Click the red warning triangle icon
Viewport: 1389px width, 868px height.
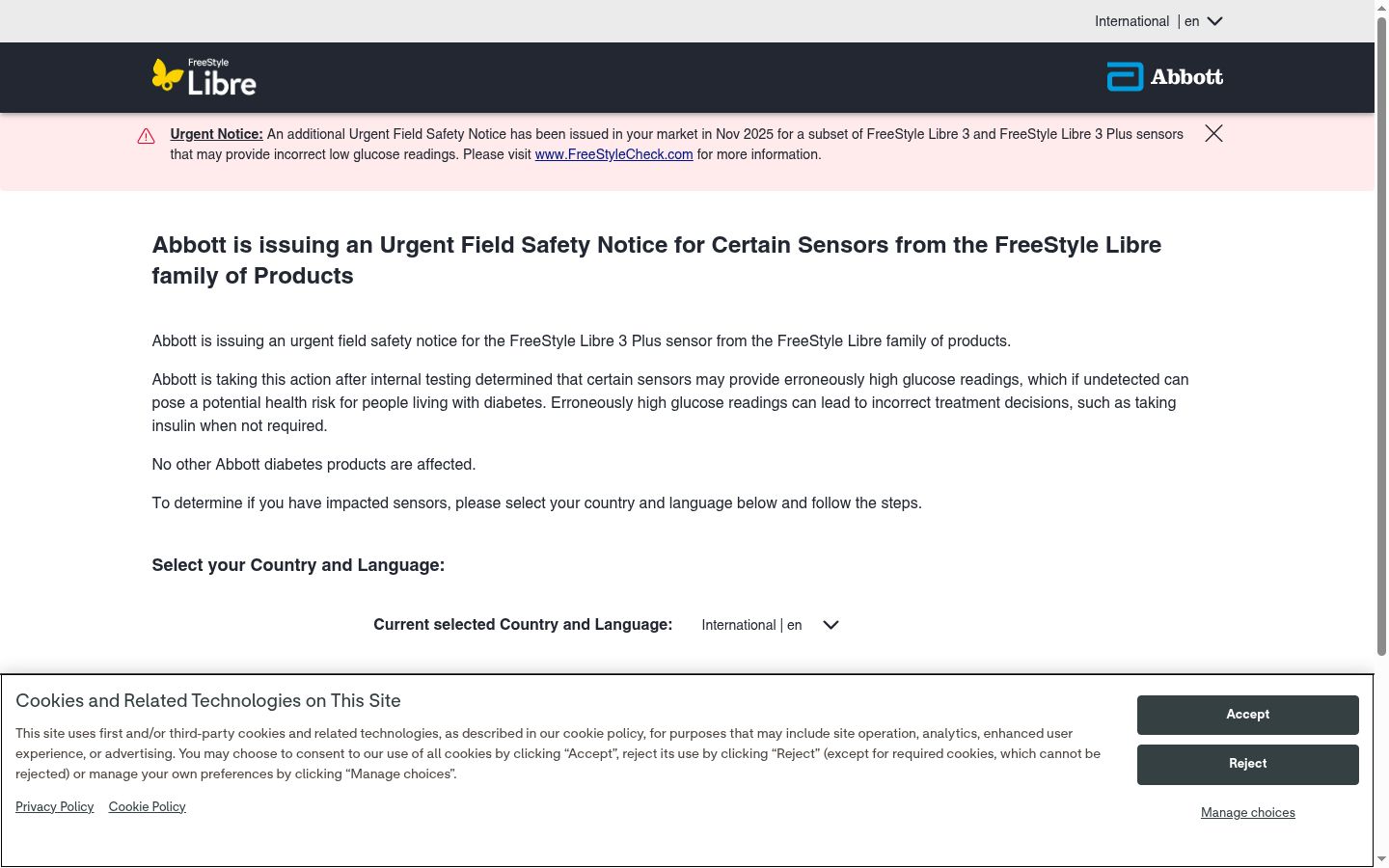coord(147,136)
